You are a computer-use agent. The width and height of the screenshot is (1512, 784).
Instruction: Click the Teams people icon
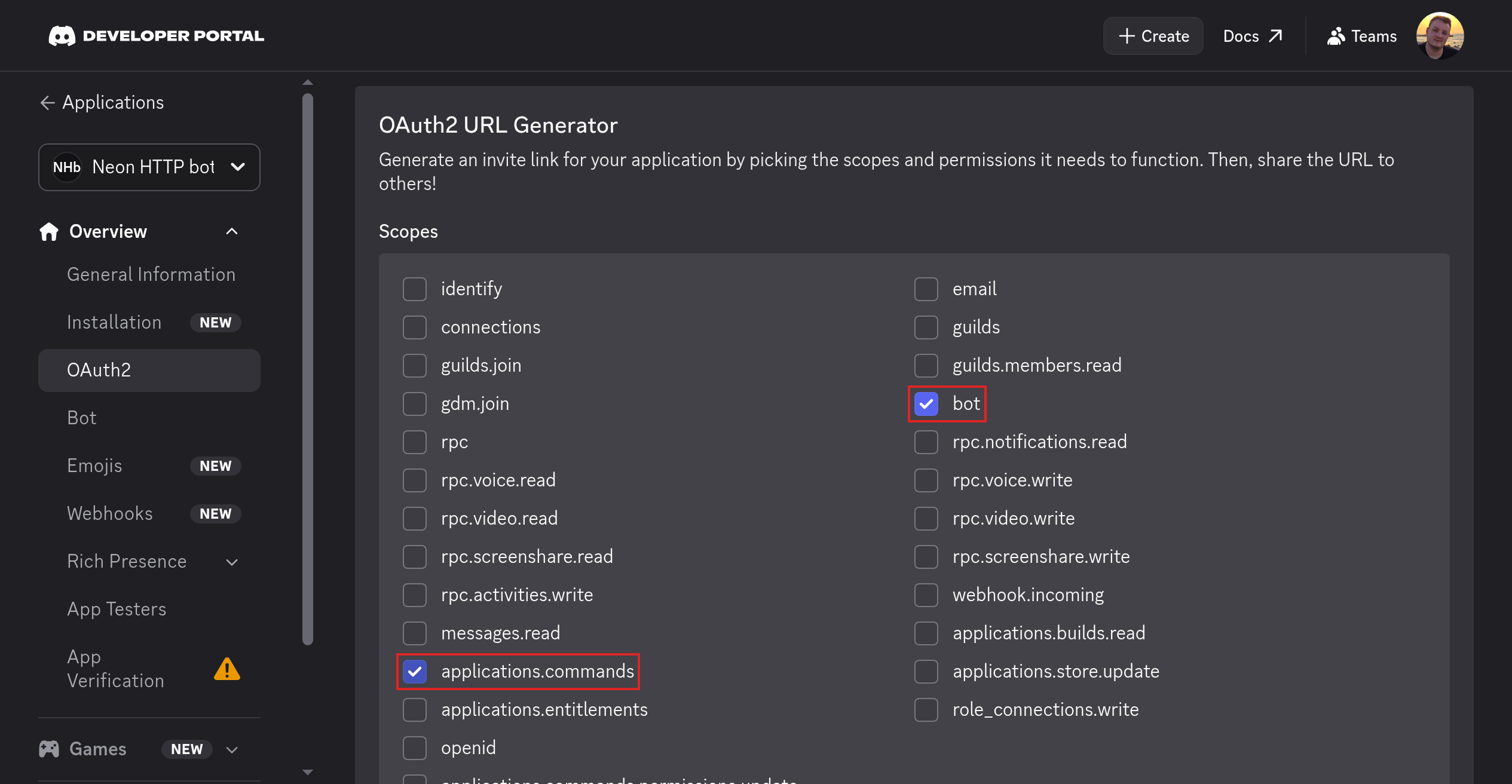(1336, 36)
